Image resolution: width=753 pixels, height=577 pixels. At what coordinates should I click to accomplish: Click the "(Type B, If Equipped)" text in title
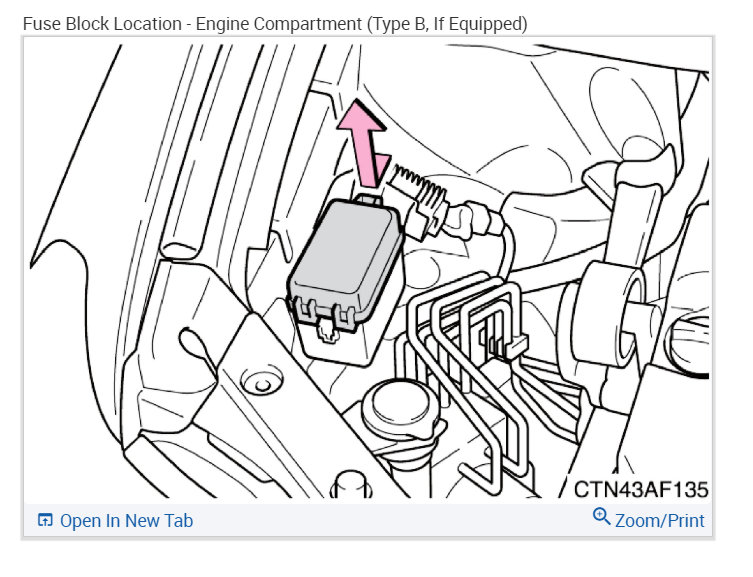click(x=447, y=24)
